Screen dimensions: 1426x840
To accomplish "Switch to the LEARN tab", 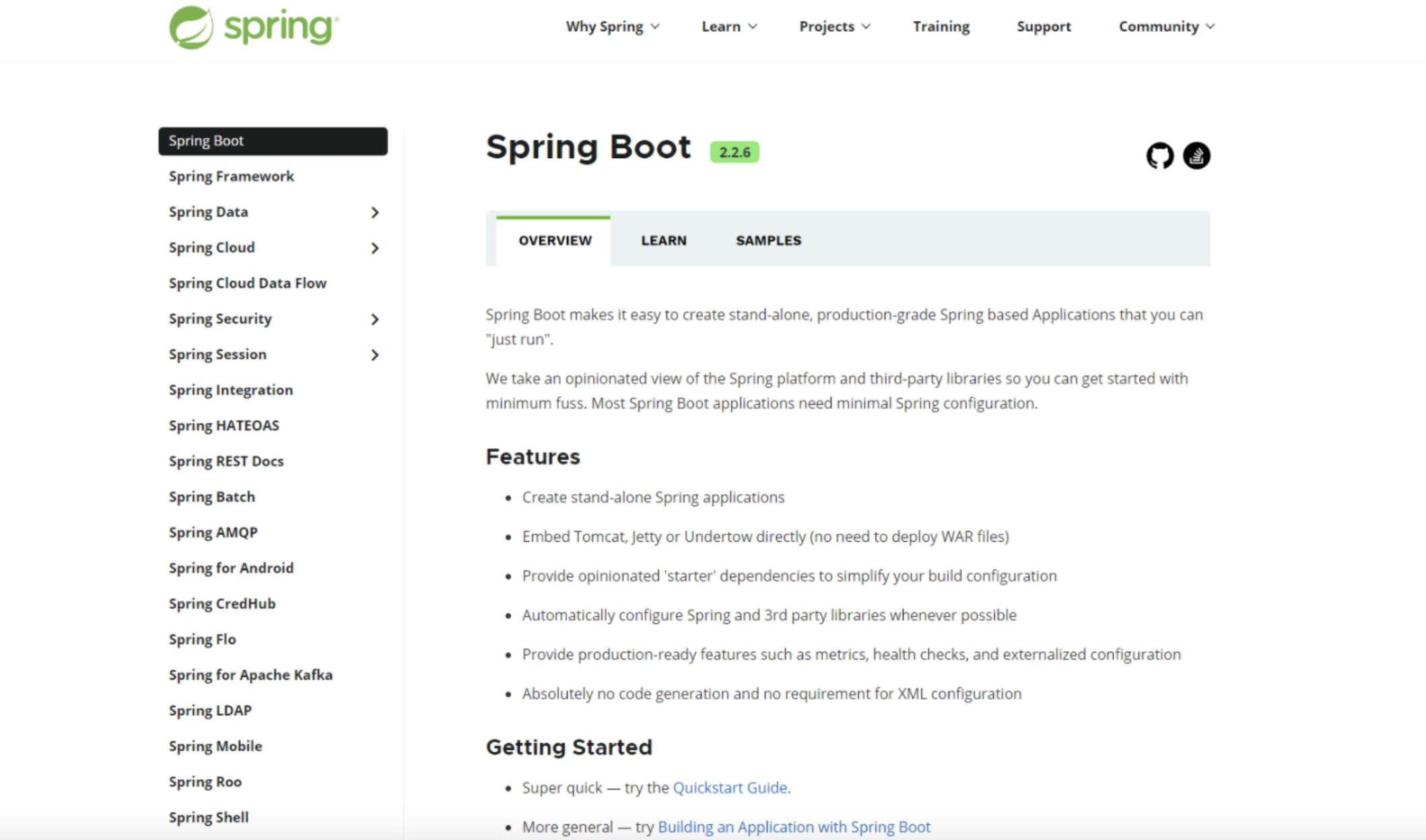I will (663, 241).
